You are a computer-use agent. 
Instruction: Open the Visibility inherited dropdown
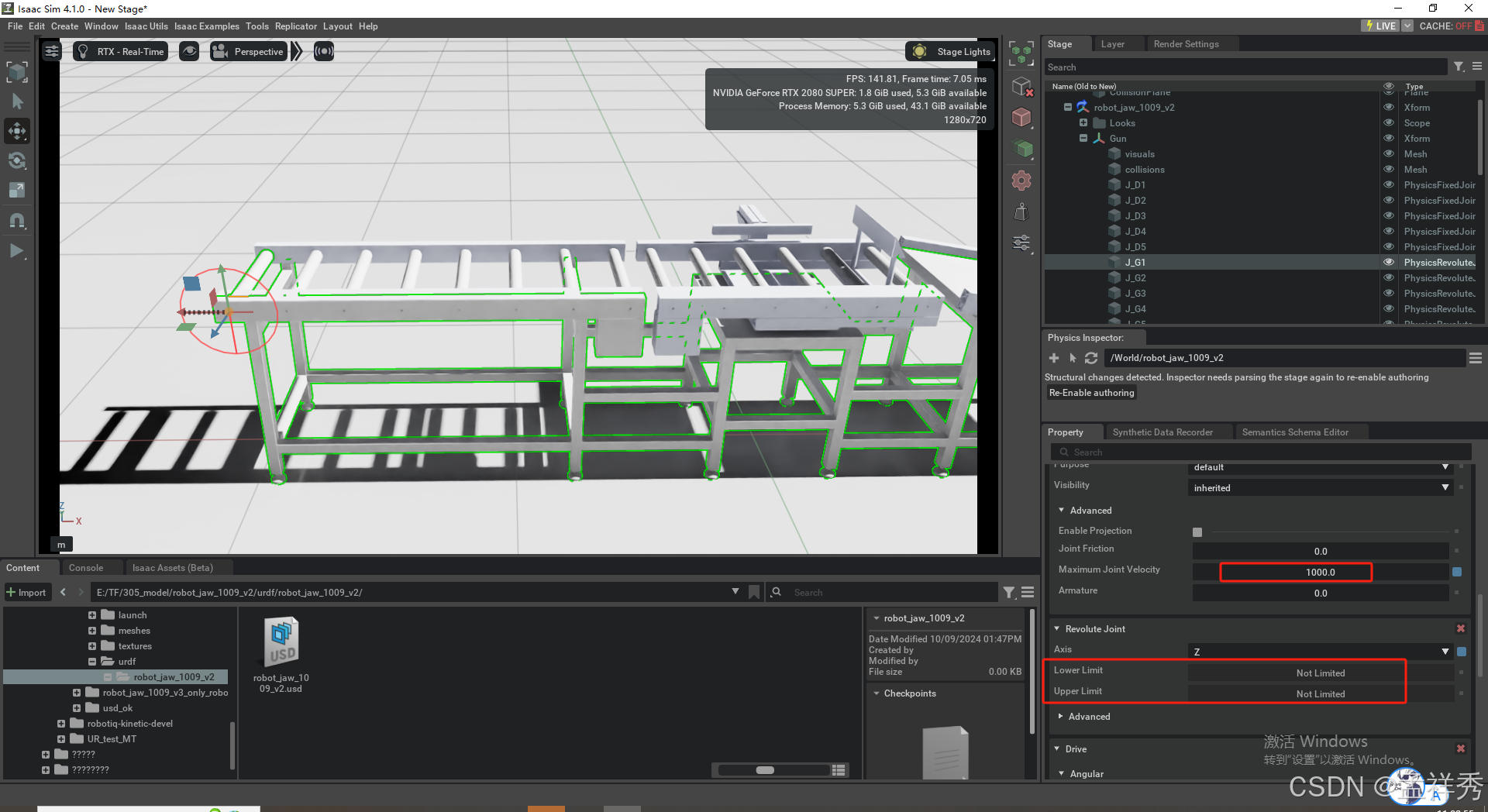pyautogui.click(x=1321, y=487)
